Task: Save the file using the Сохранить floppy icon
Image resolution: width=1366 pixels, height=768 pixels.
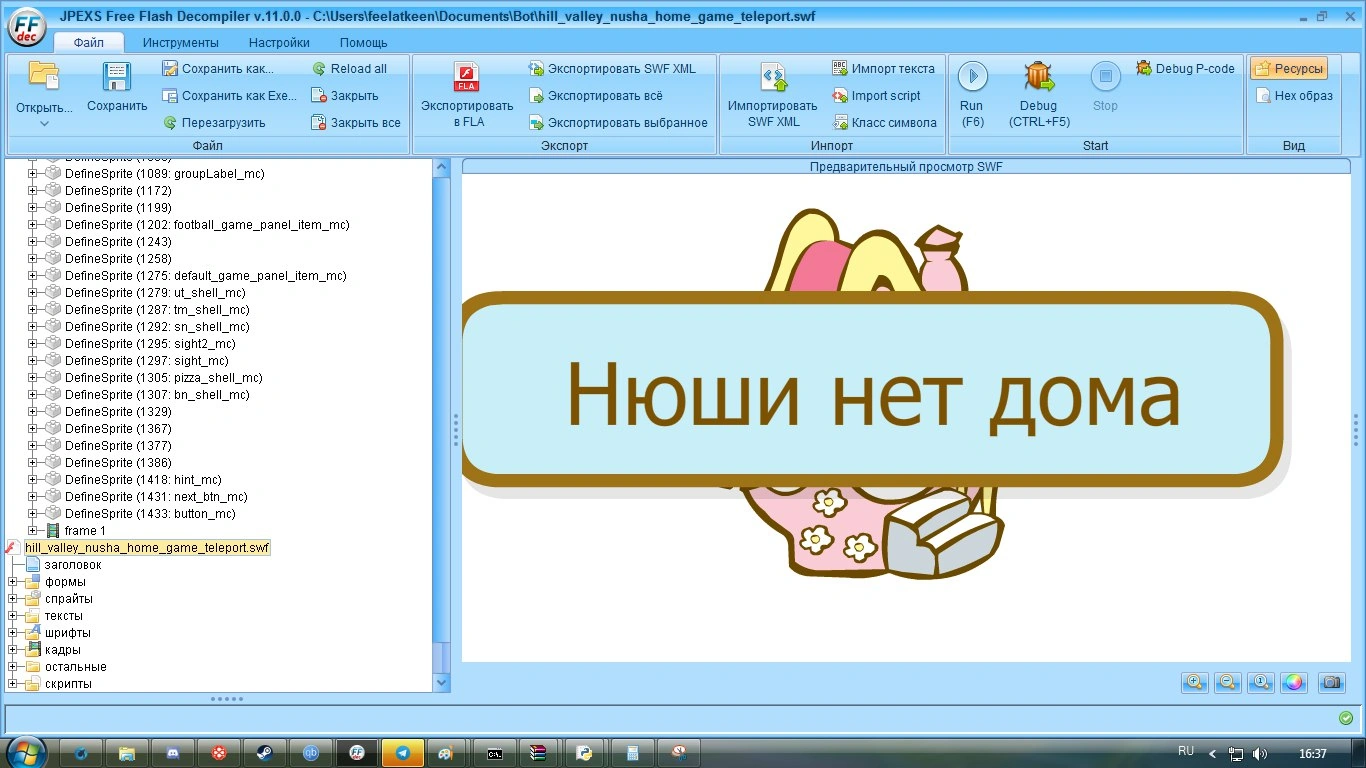Action: (117, 77)
